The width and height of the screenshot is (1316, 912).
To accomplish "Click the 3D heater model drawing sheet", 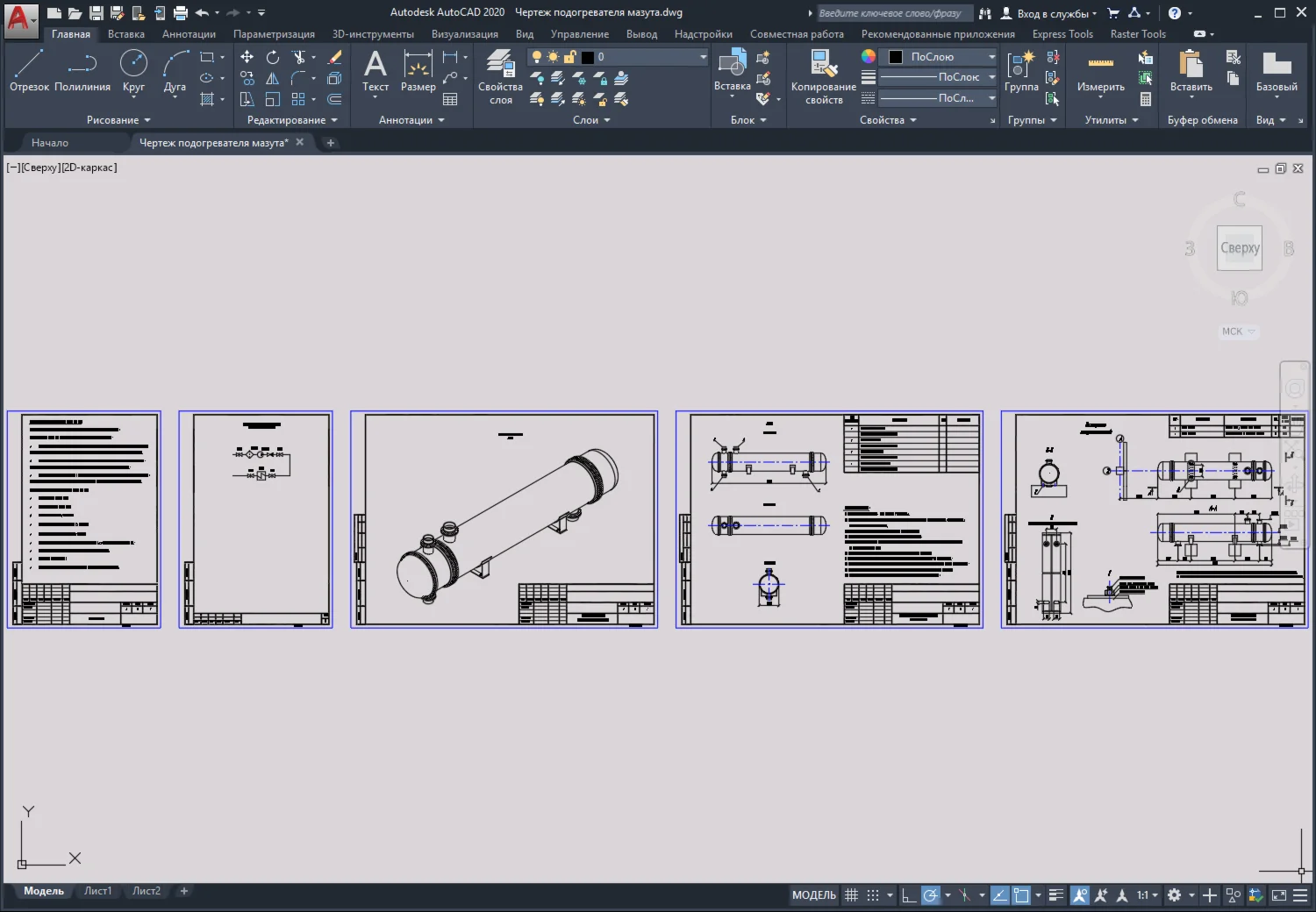I will 504,519.
